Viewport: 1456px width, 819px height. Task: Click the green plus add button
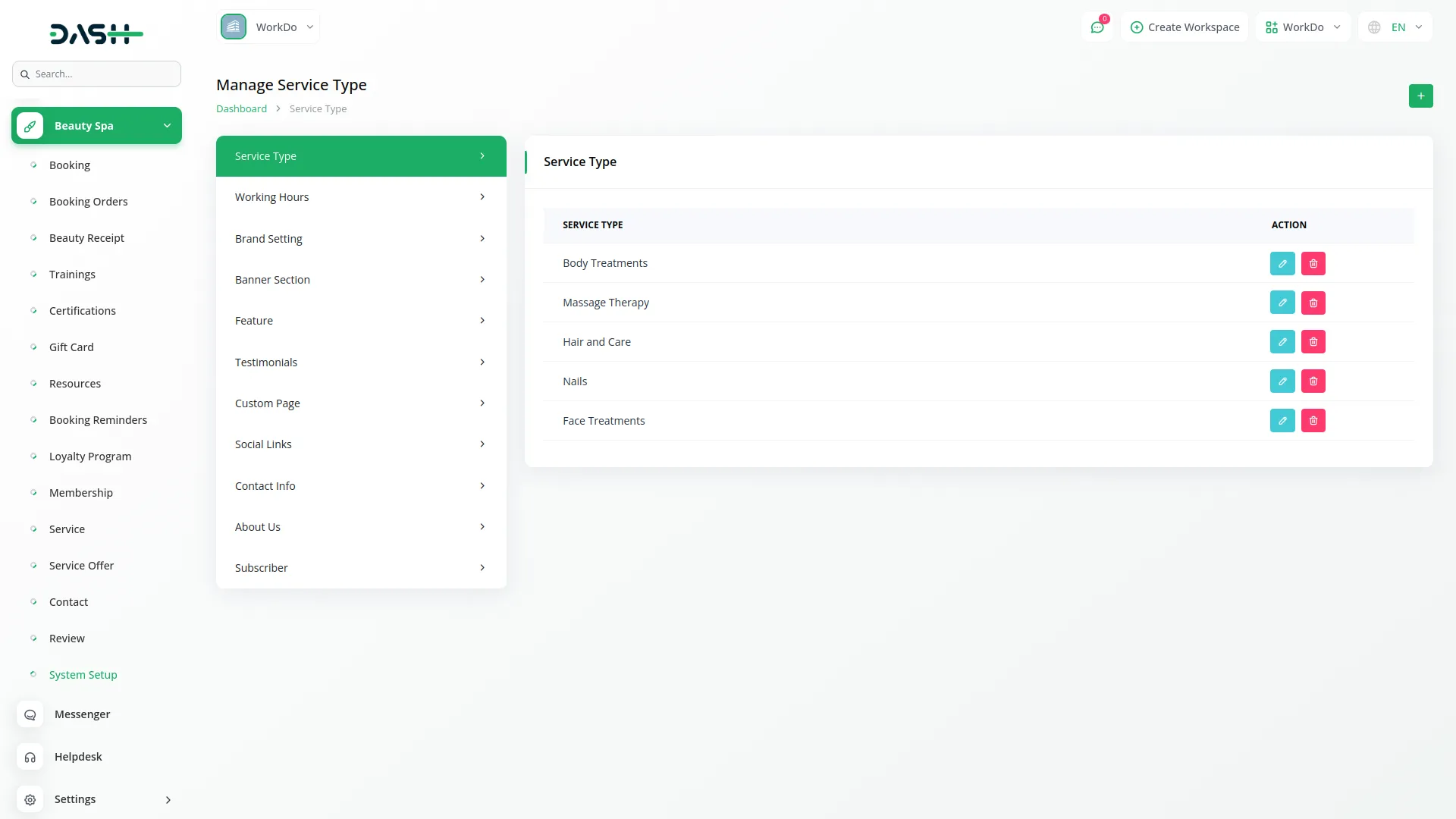1420,96
